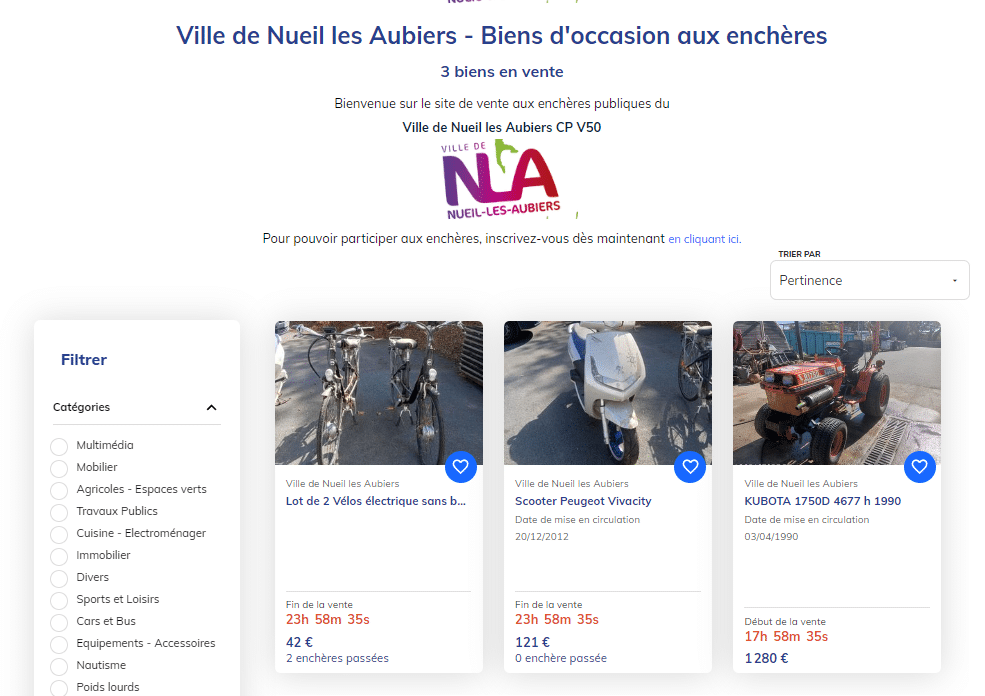Open the Scooter Peugeot Vivacity listing title
Screen dimensions: 985x696
coord(583,501)
